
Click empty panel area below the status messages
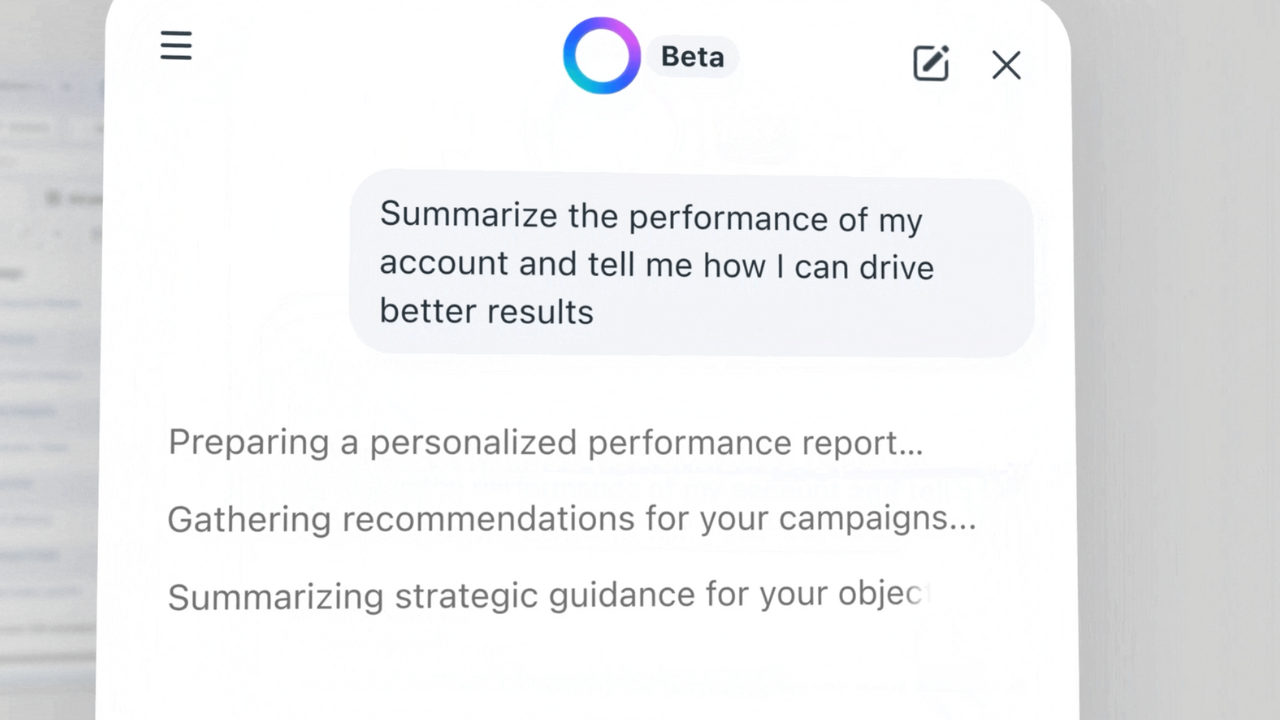[x=590, y=670]
